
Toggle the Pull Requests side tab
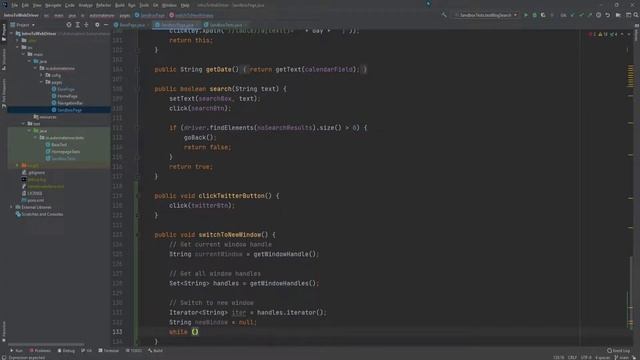[4, 94]
